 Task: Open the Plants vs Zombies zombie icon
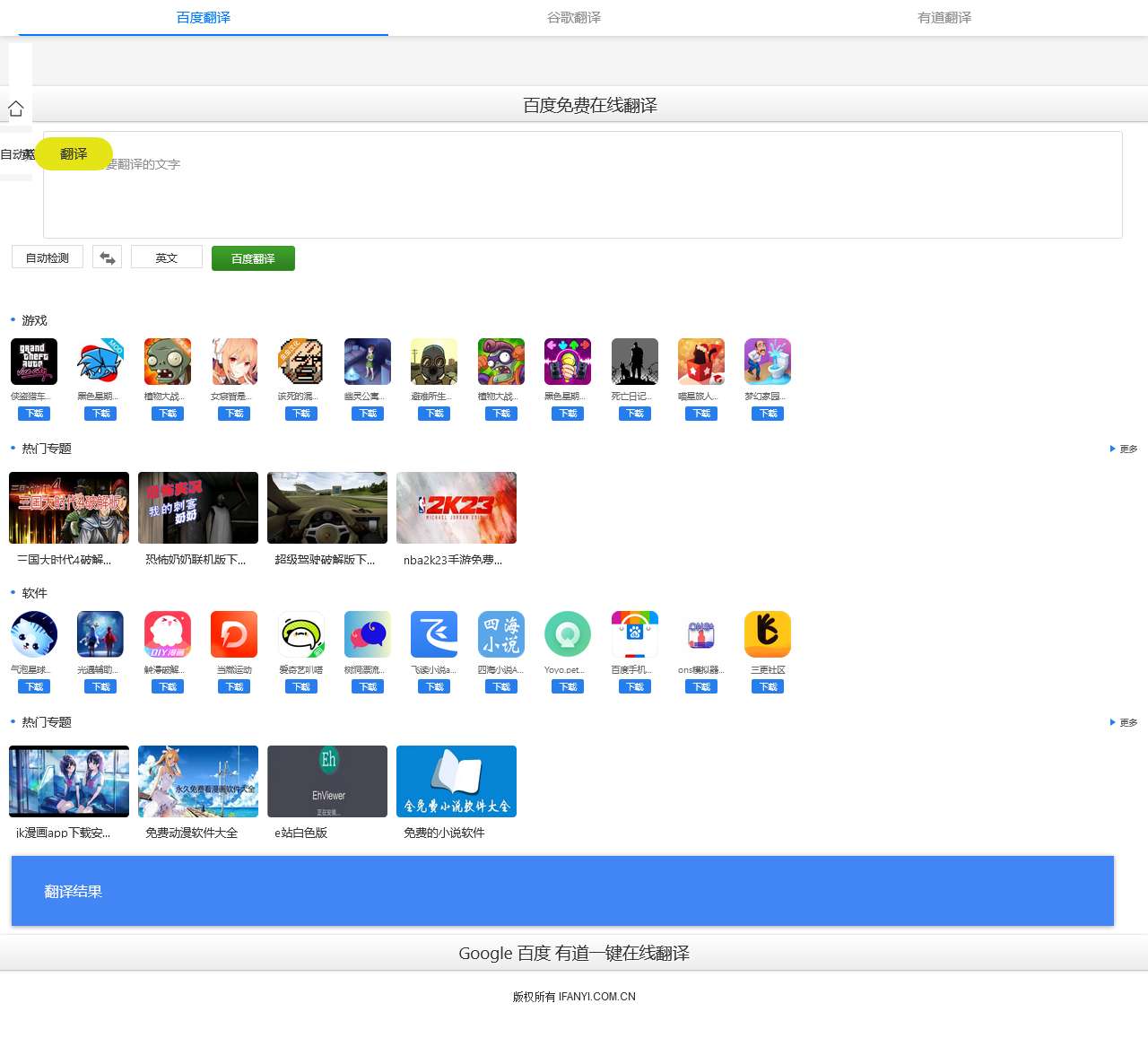168,362
